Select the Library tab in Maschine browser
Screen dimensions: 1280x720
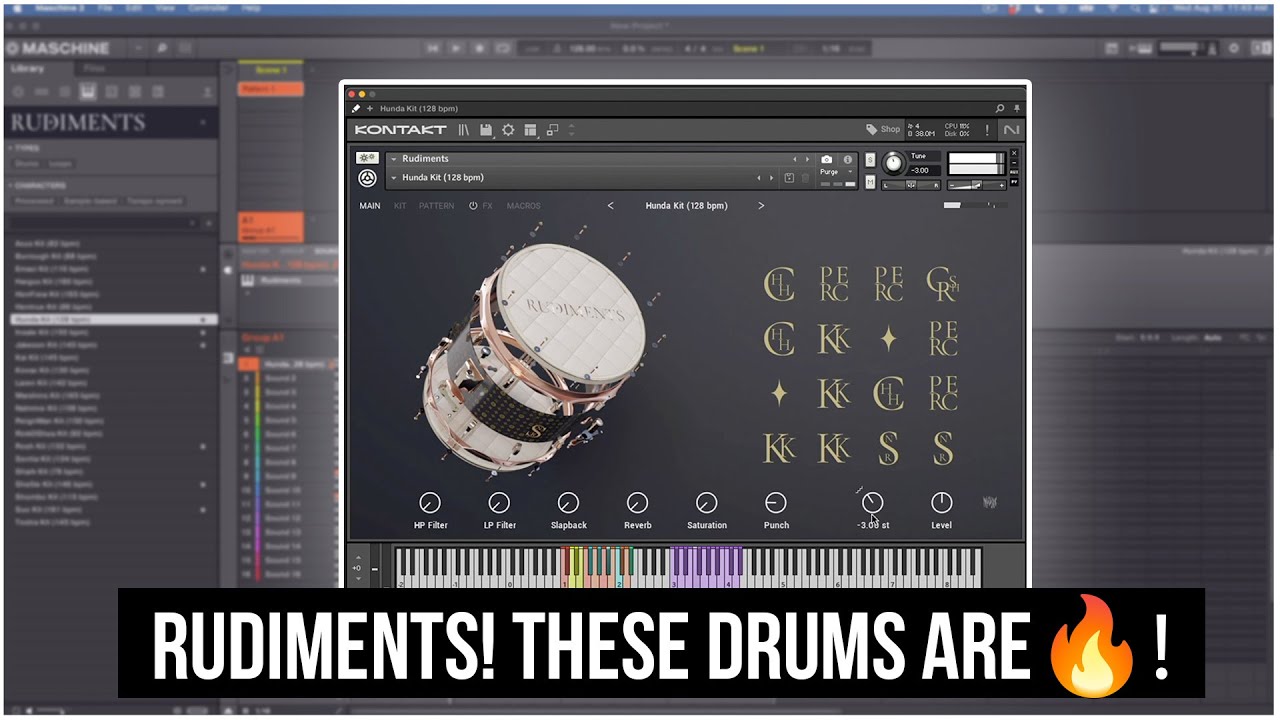(28, 69)
